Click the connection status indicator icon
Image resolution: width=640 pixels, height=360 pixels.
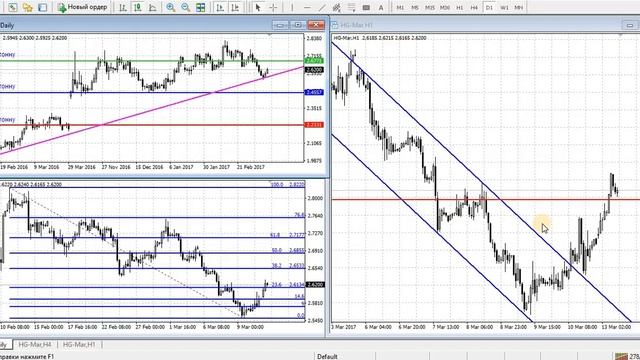pyautogui.click(x=621, y=356)
